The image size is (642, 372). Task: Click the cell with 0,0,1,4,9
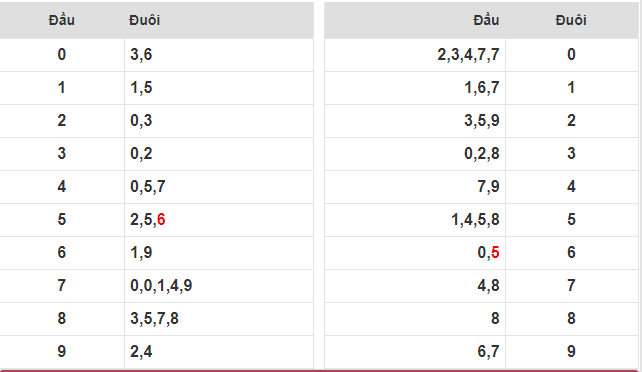tap(219, 286)
